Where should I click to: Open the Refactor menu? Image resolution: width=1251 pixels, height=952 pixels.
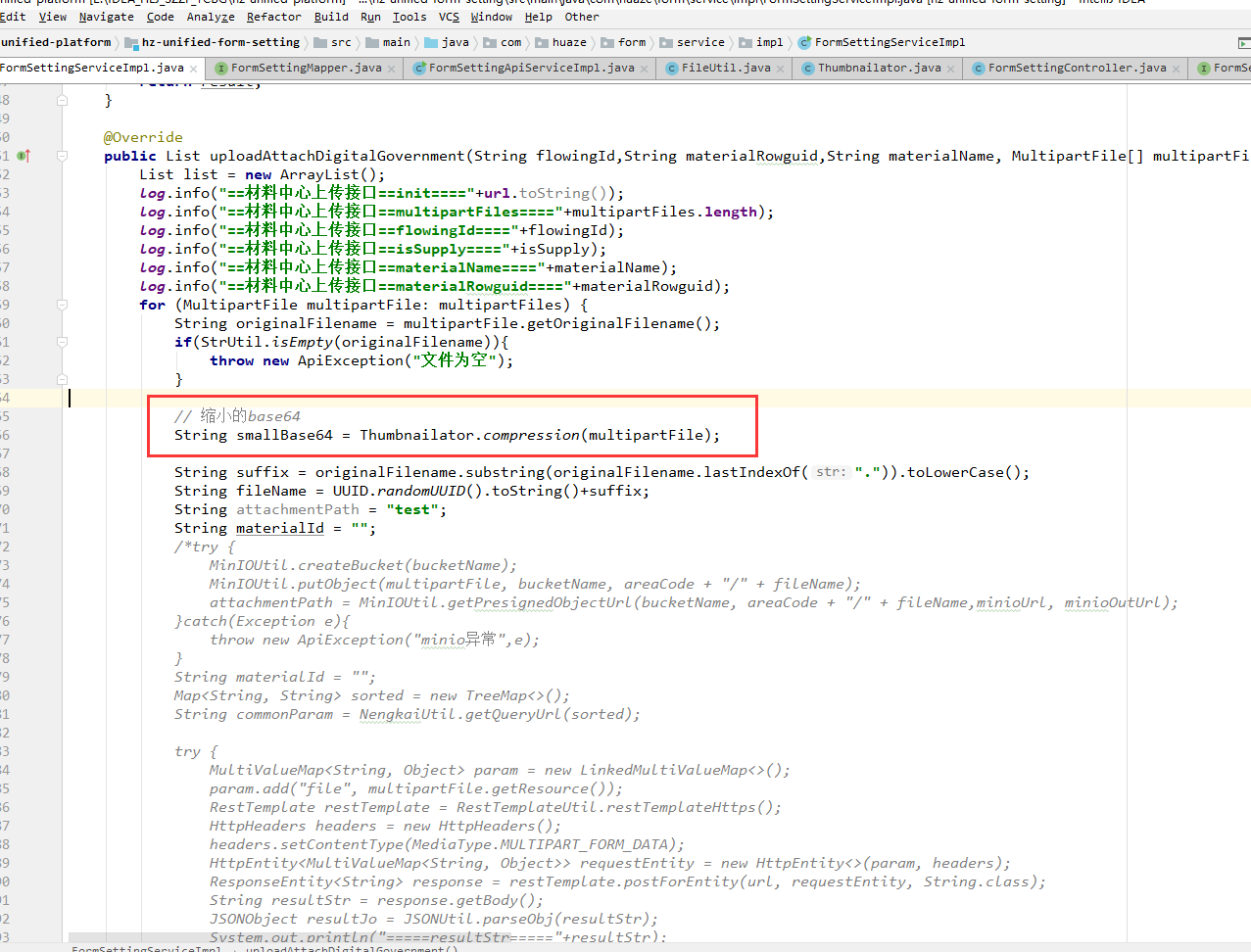point(274,17)
